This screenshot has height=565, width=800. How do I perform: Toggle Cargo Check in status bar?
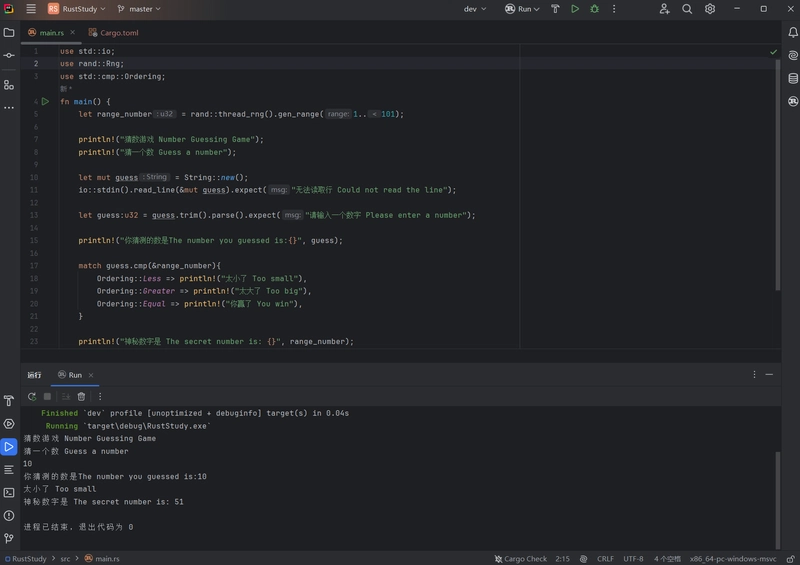pyautogui.click(x=520, y=559)
